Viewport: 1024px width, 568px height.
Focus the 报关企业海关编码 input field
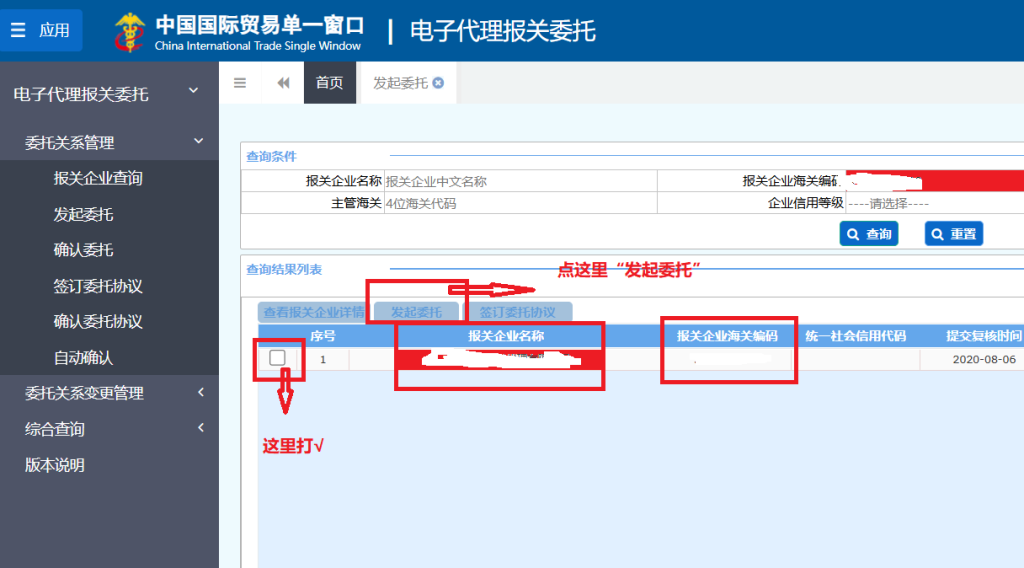coord(935,181)
